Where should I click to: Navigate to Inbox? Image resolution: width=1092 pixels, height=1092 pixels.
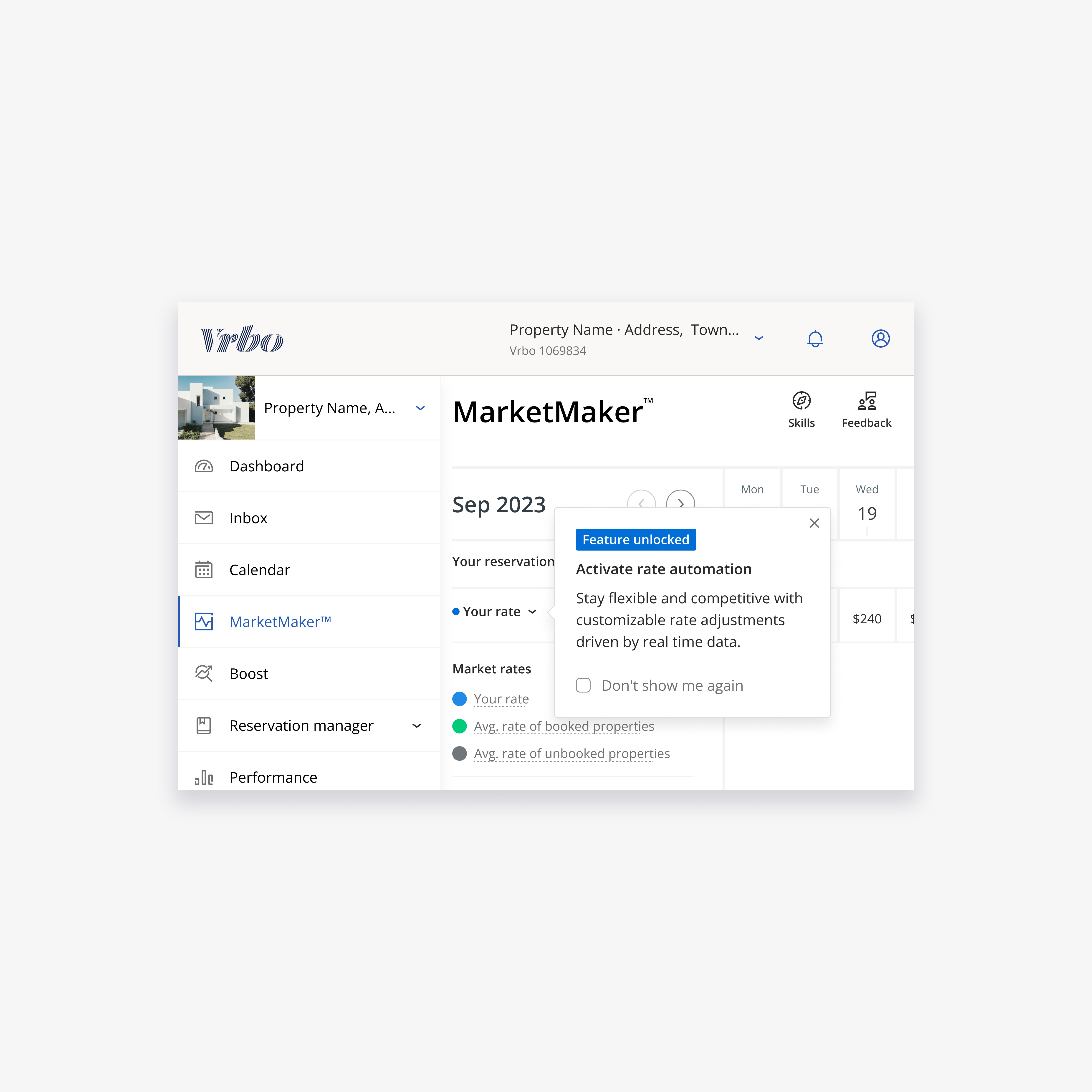[248, 518]
